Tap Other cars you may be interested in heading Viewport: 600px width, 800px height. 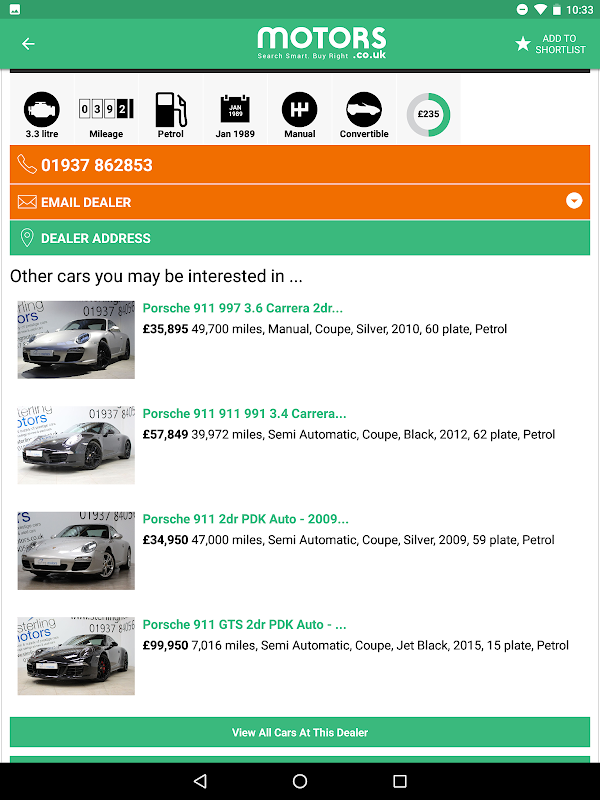(156, 276)
